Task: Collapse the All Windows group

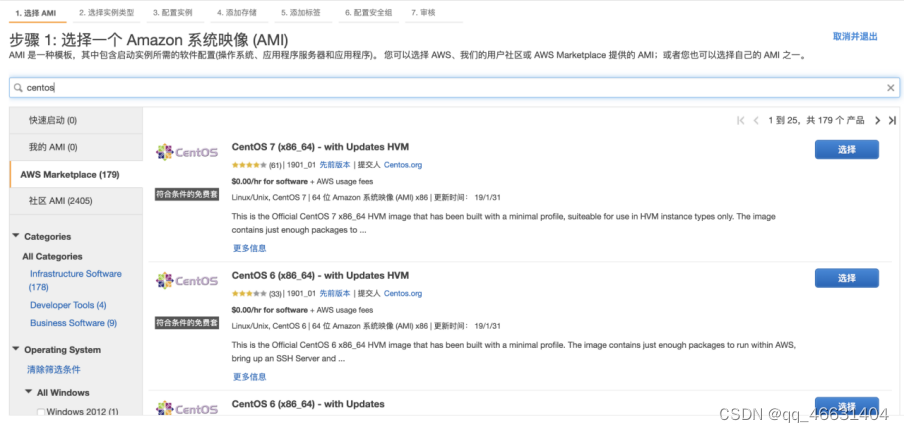Action: click(x=29, y=392)
